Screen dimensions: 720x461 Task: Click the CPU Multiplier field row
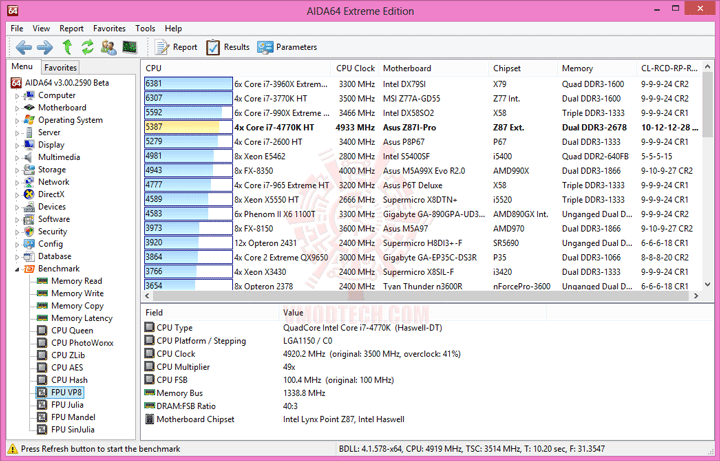pyautogui.click(x=427, y=367)
